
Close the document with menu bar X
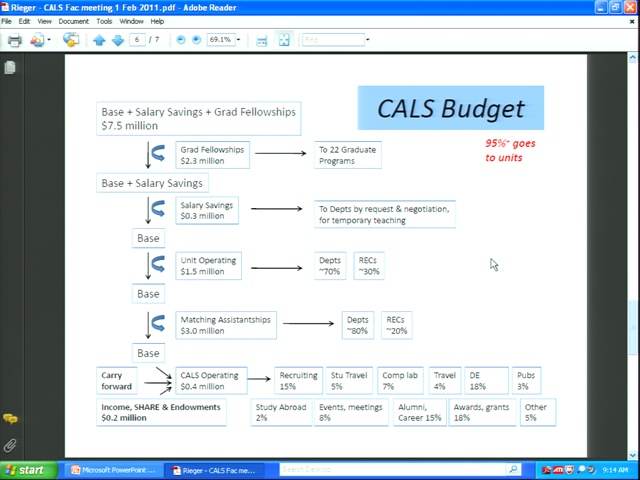[x=632, y=22]
